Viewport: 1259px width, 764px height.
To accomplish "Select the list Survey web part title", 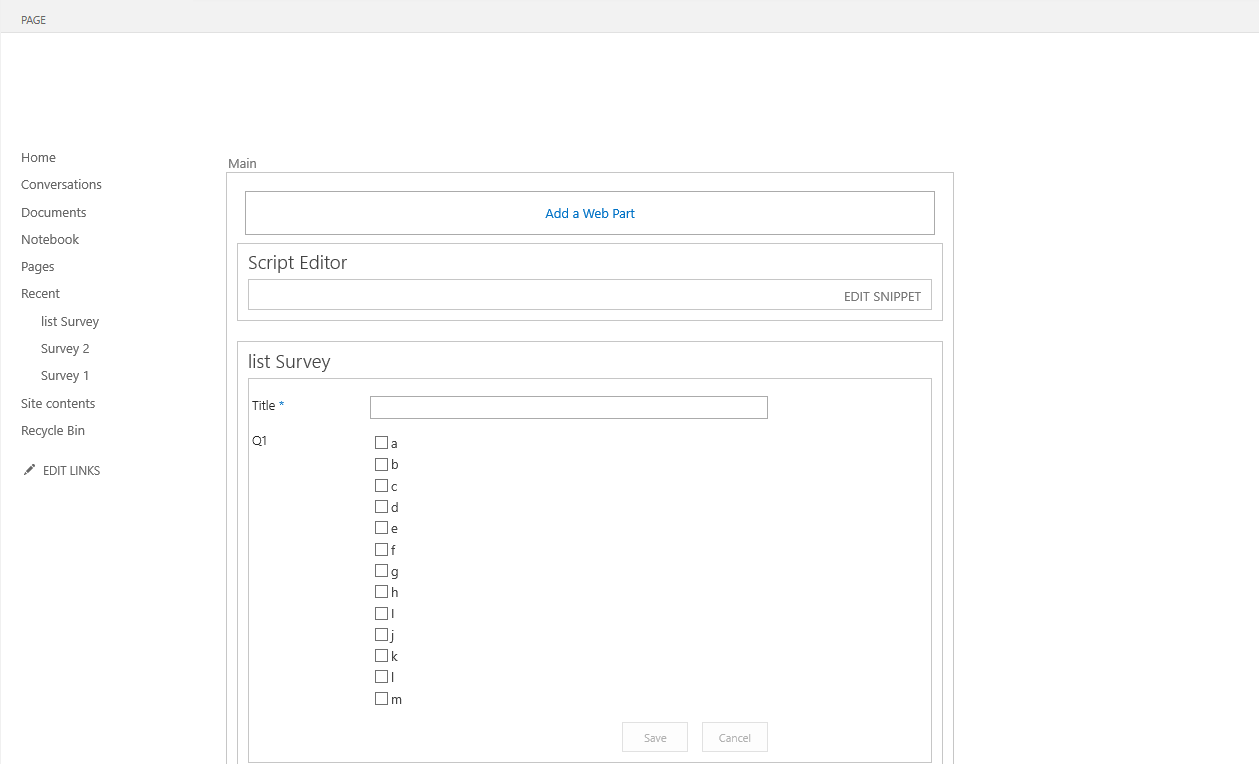I will point(289,362).
